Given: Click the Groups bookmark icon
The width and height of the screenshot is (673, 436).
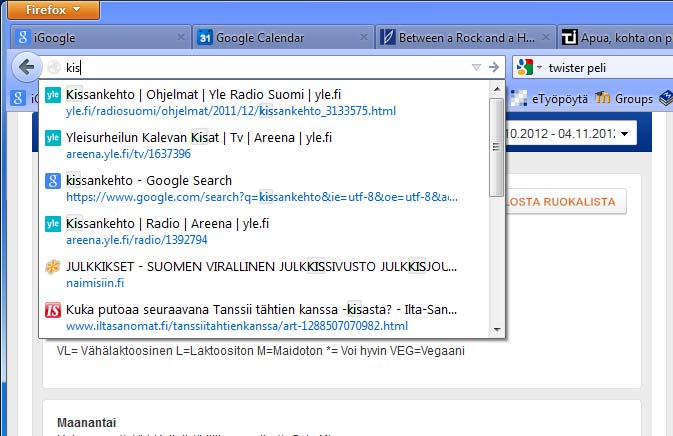Looking at the screenshot, I should (x=602, y=98).
